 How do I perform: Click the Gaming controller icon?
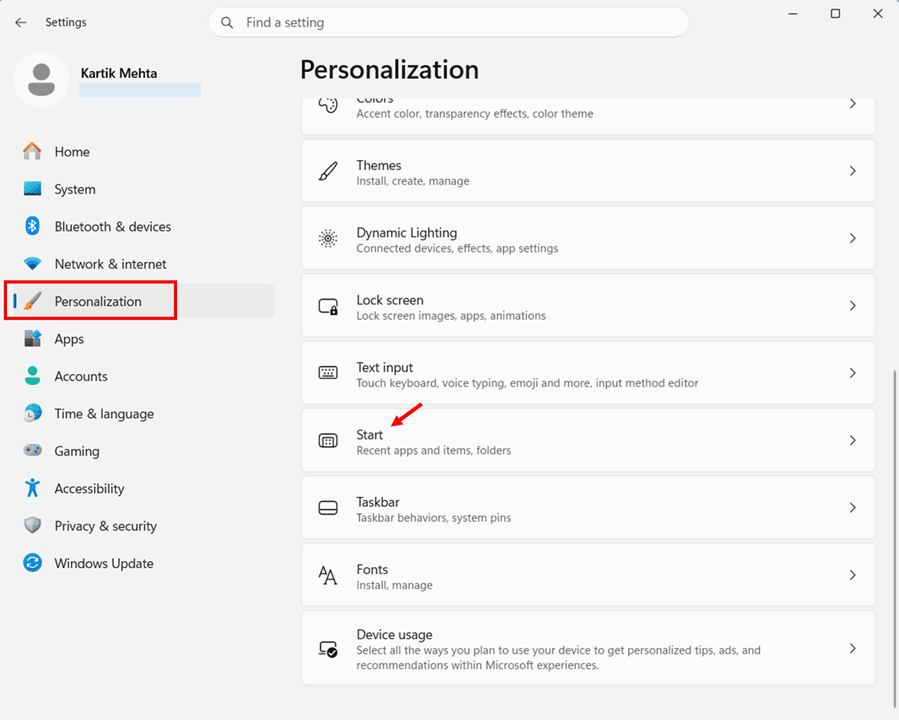(x=32, y=451)
